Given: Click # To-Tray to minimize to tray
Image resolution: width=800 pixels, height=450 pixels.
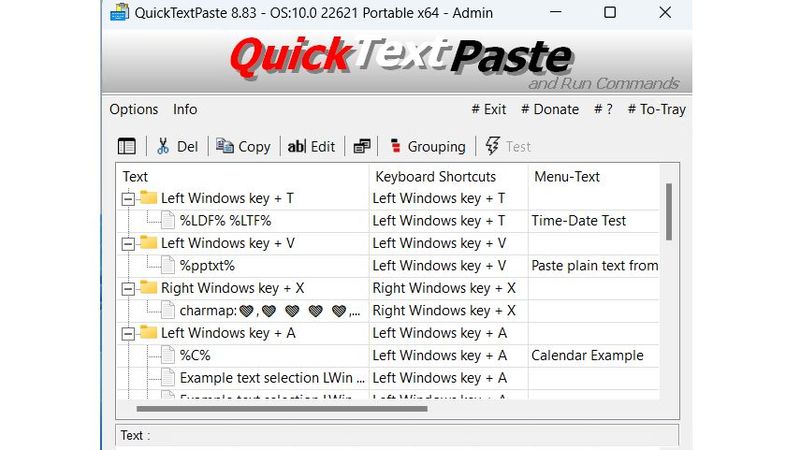Looking at the screenshot, I should coord(657,109).
